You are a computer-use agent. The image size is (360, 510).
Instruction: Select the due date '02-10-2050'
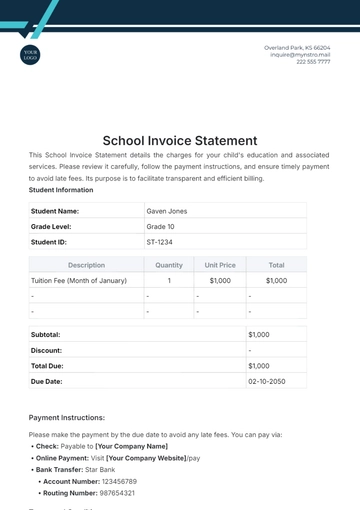(x=267, y=382)
